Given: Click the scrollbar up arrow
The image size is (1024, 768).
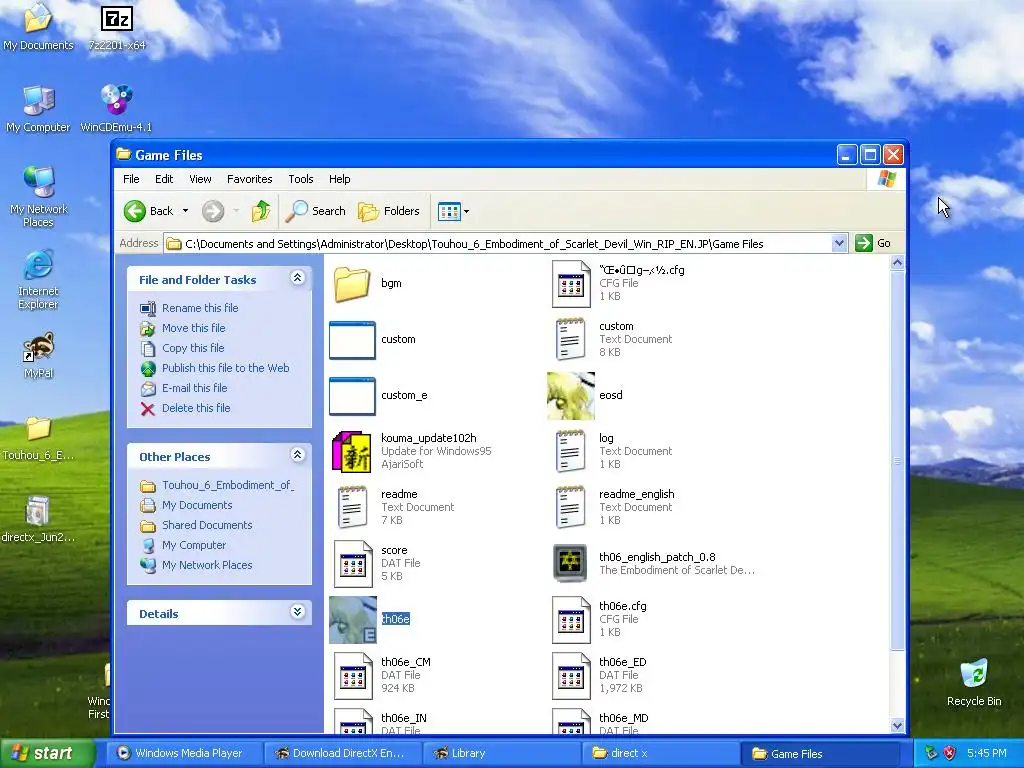Looking at the screenshot, I should point(897,263).
